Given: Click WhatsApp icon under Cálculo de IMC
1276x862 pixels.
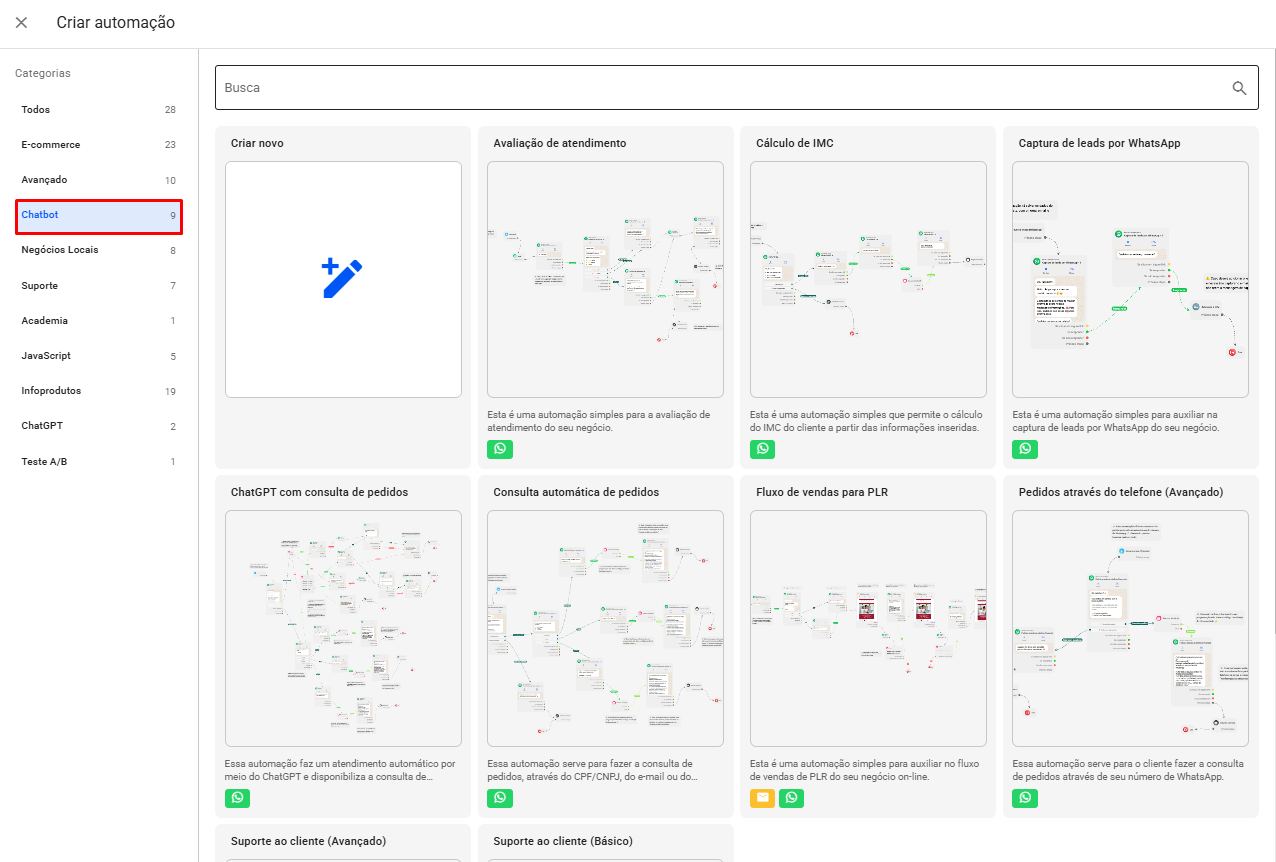Looking at the screenshot, I should [763, 449].
